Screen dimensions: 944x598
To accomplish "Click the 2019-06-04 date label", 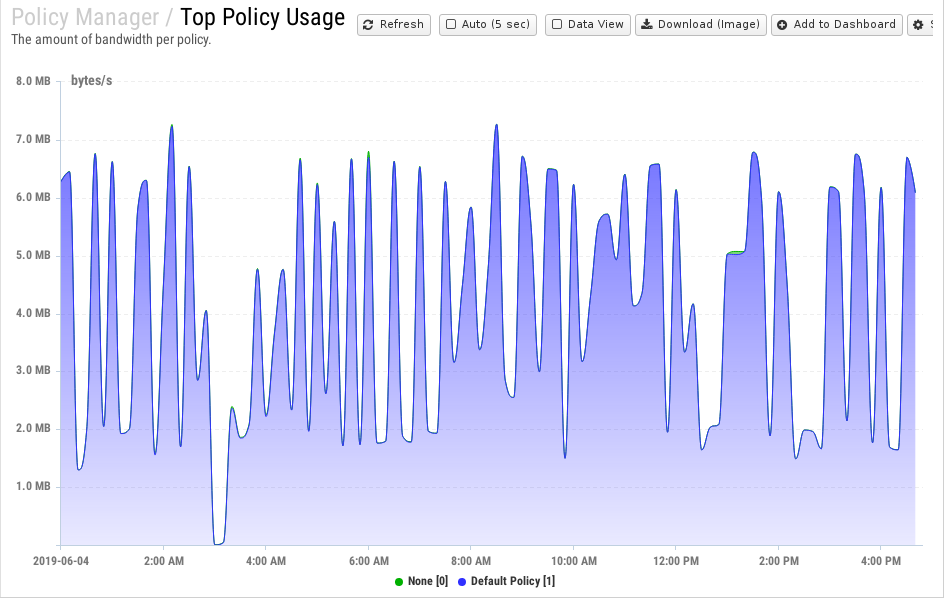I will 61,561.
